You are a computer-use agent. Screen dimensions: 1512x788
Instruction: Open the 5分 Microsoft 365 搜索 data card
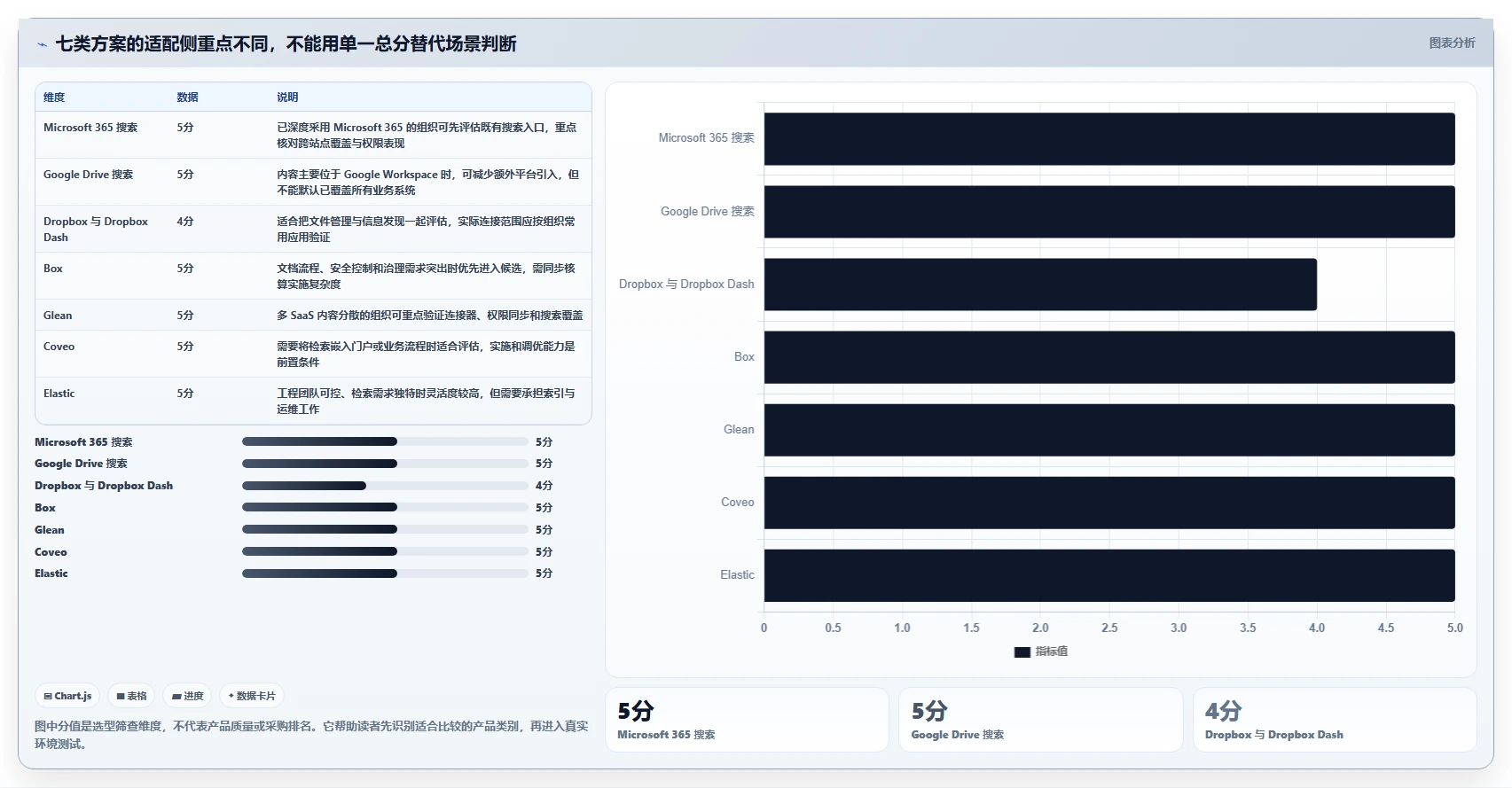747,720
